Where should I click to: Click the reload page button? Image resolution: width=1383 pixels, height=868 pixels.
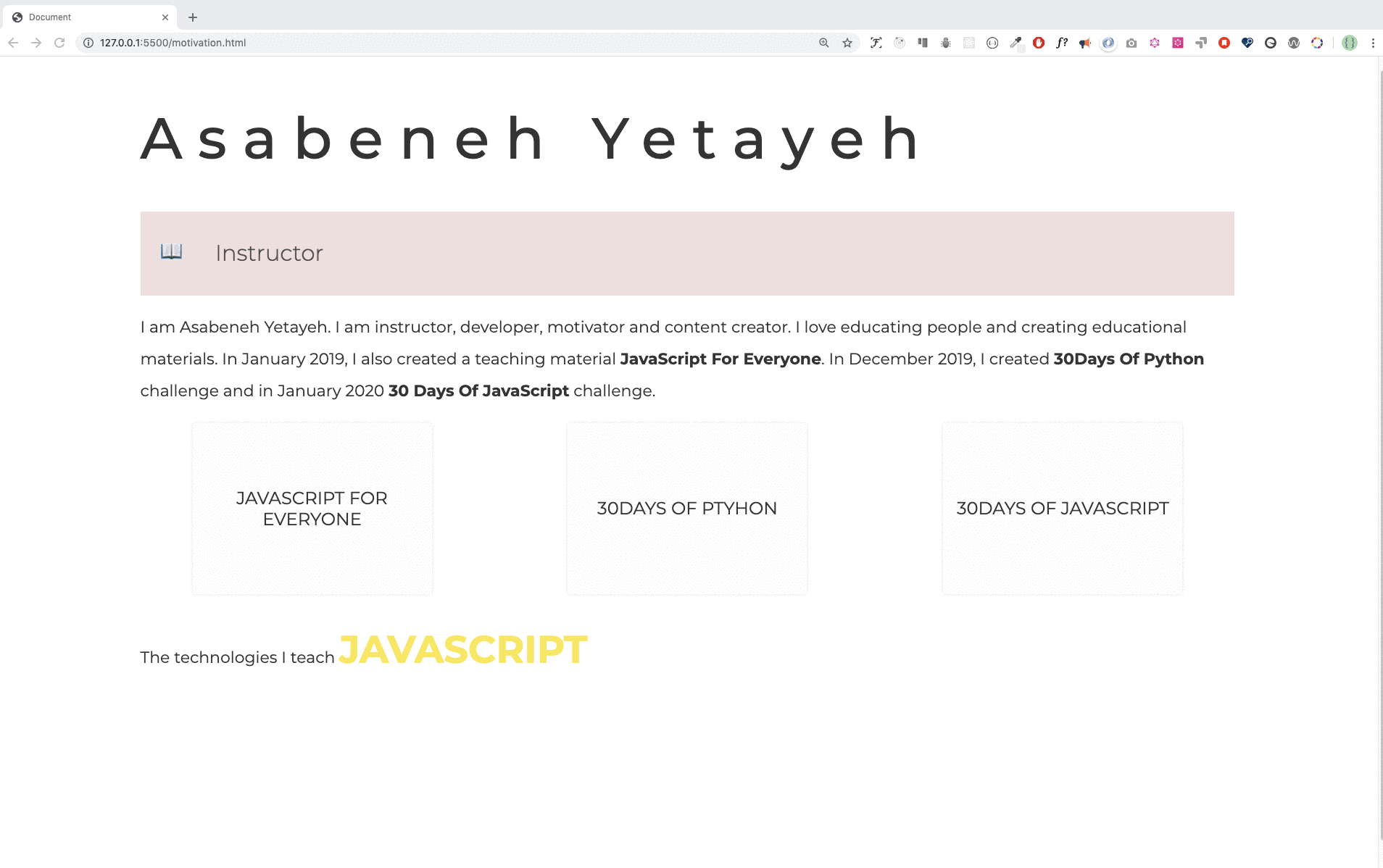point(59,43)
